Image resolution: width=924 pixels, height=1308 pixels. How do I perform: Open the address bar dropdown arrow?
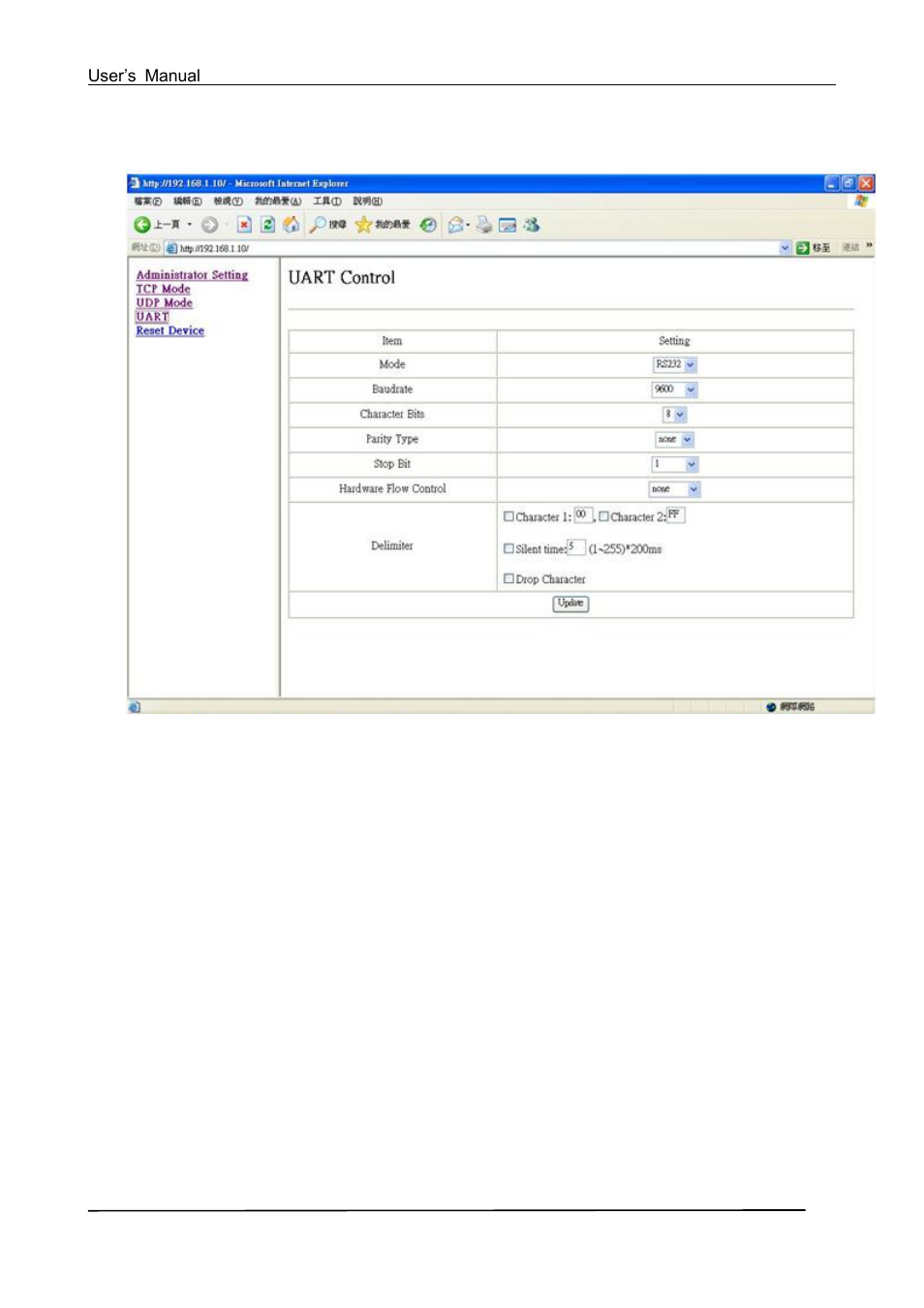785,248
